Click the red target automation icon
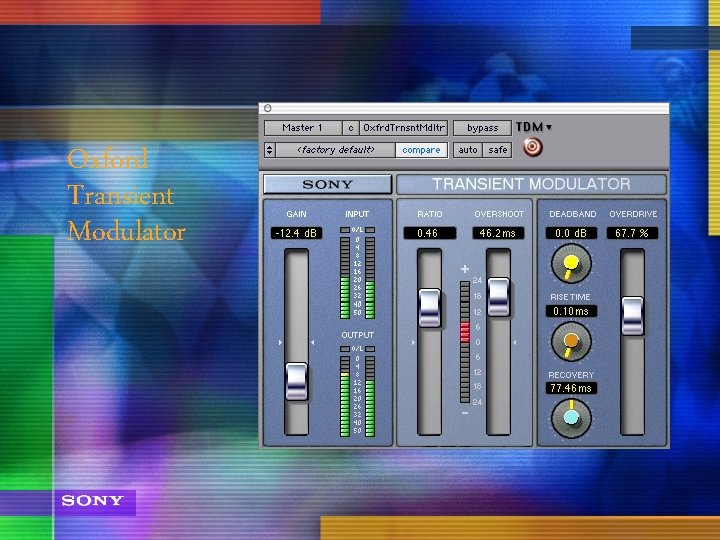Viewport: 720px width, 540px height. (533, 147)
